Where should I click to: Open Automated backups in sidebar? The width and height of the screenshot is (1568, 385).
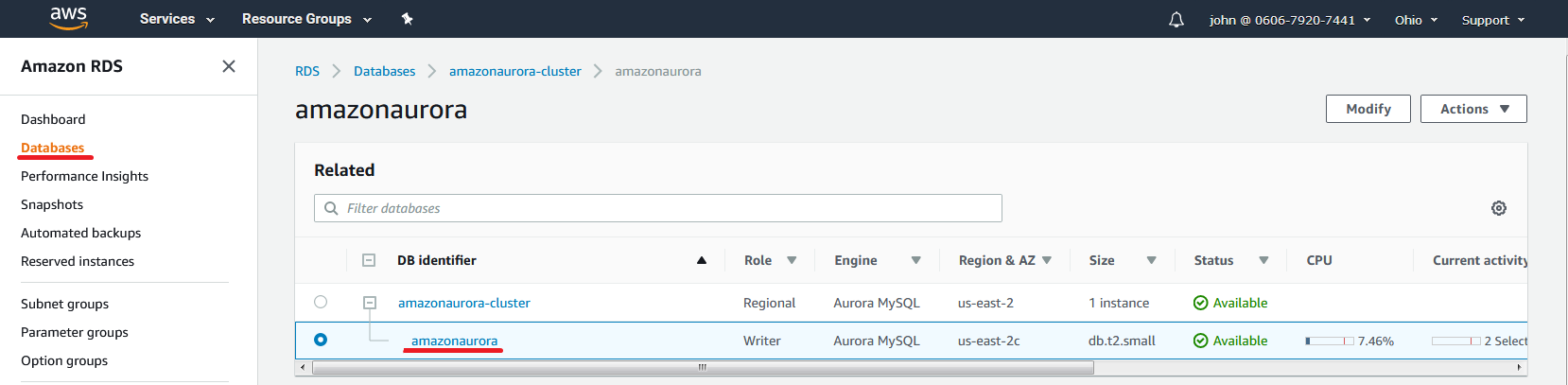point(80,233)
